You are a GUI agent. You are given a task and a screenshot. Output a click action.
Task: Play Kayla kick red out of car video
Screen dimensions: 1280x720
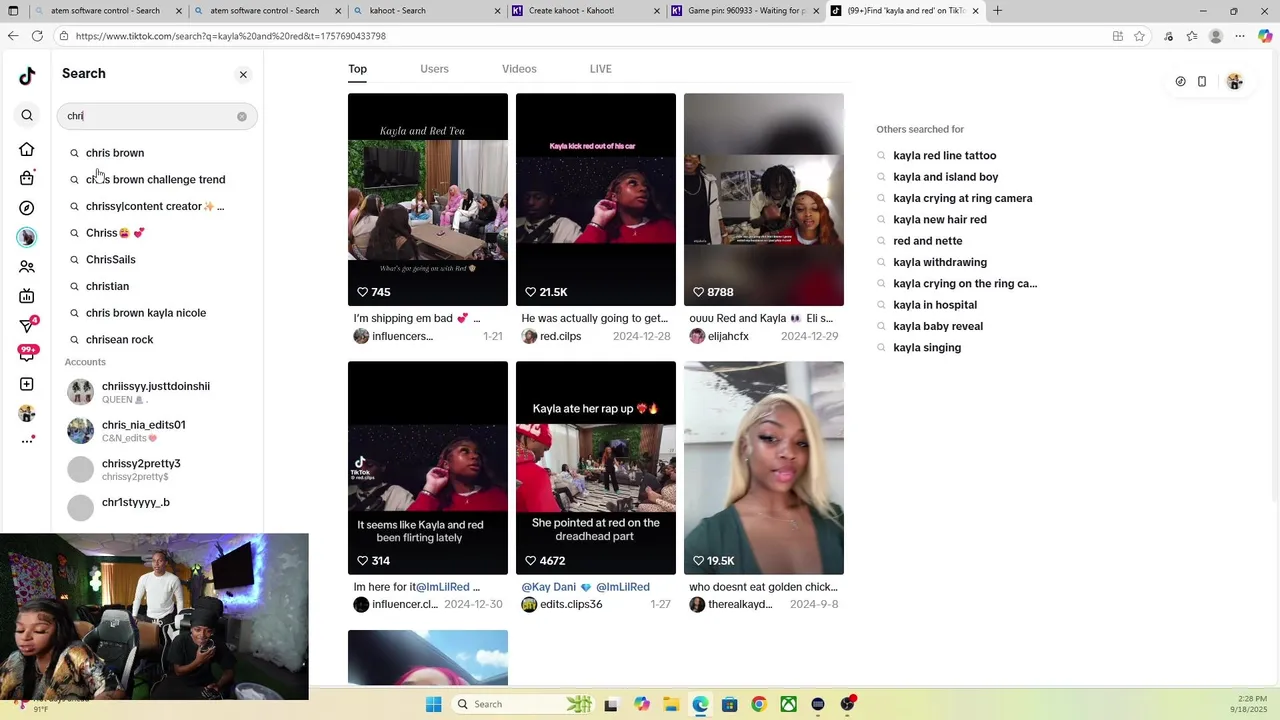pos(596,200)
